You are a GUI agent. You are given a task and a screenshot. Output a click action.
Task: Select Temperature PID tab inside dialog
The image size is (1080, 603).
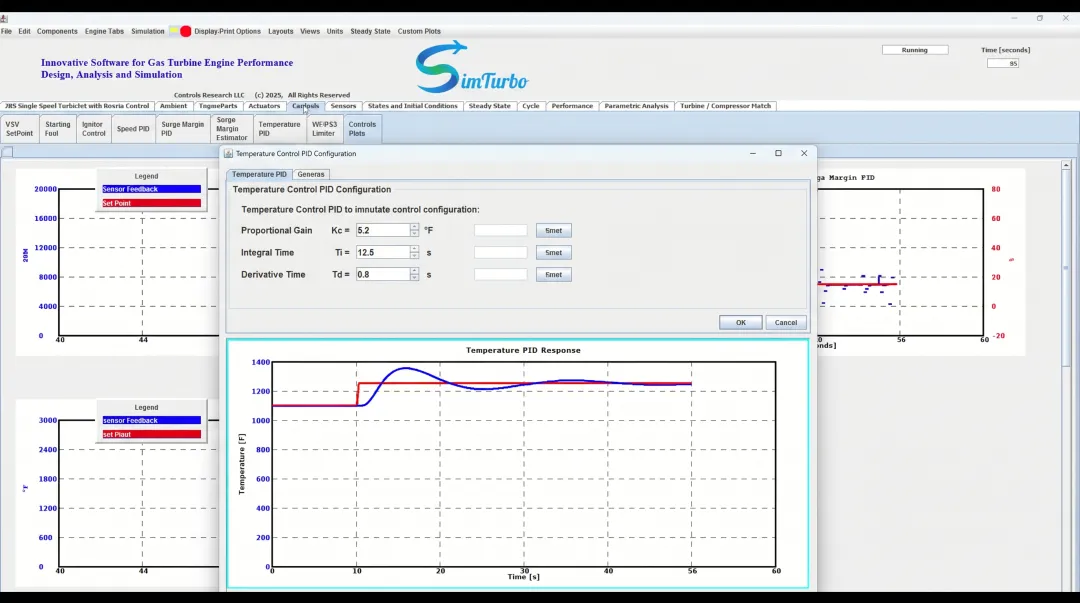pos(259,174)
